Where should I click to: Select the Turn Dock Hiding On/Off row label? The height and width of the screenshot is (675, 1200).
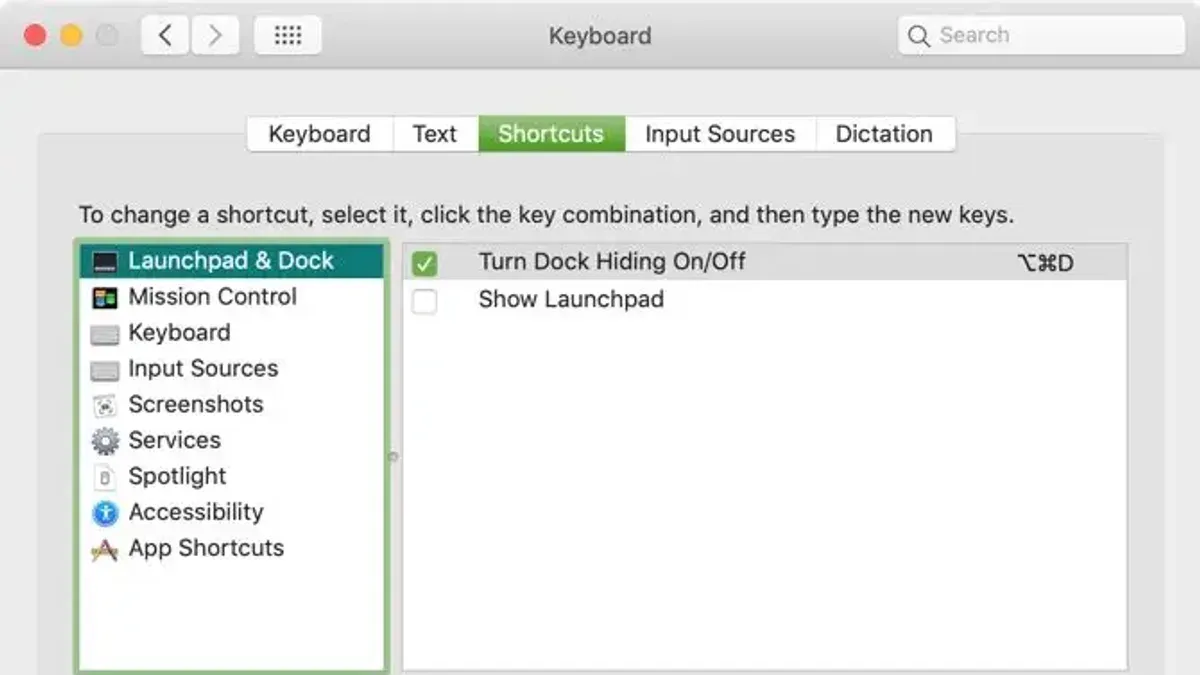tap(612, 262)
